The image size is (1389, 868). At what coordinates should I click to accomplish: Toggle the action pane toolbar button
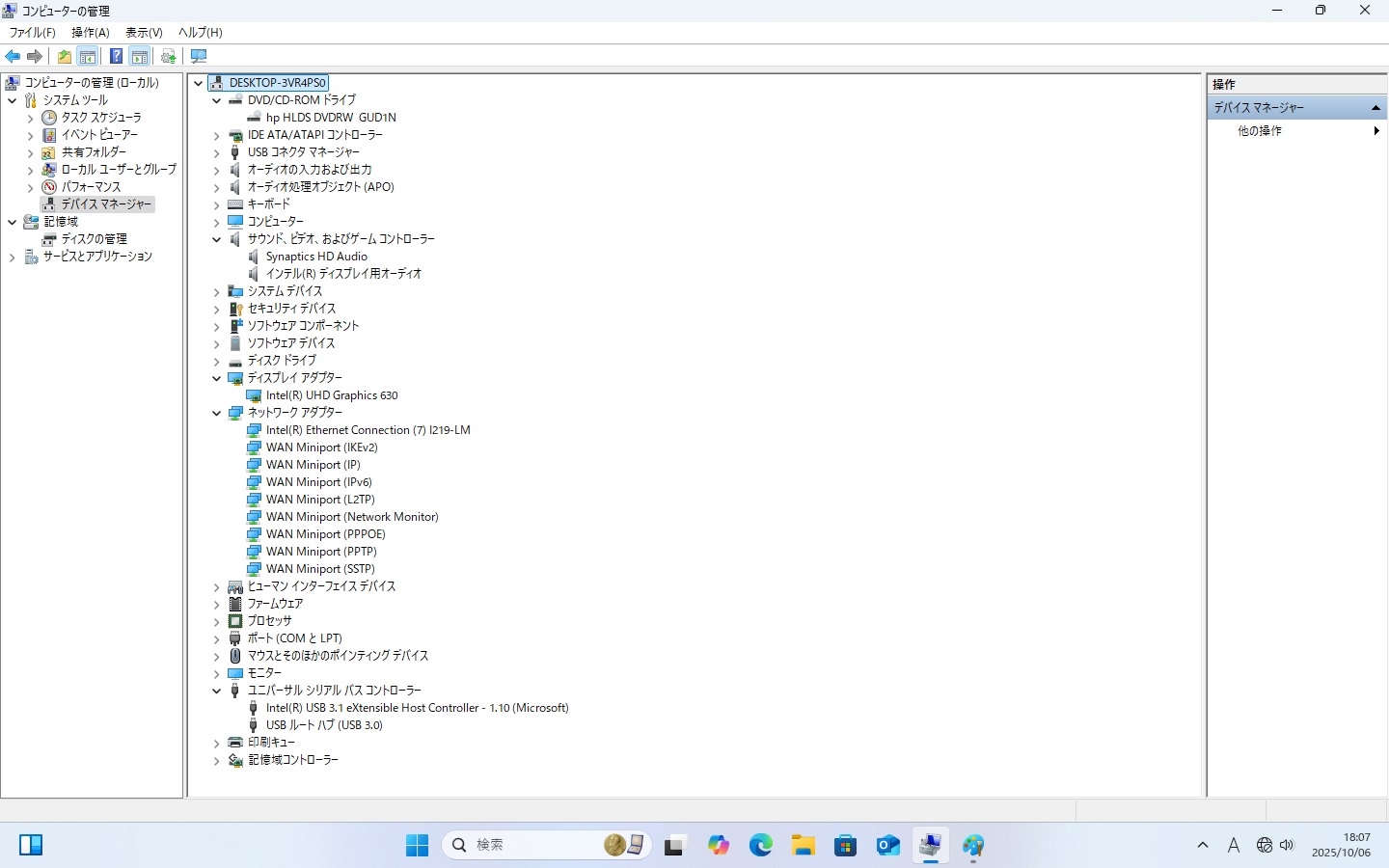(x=140, y=56)
